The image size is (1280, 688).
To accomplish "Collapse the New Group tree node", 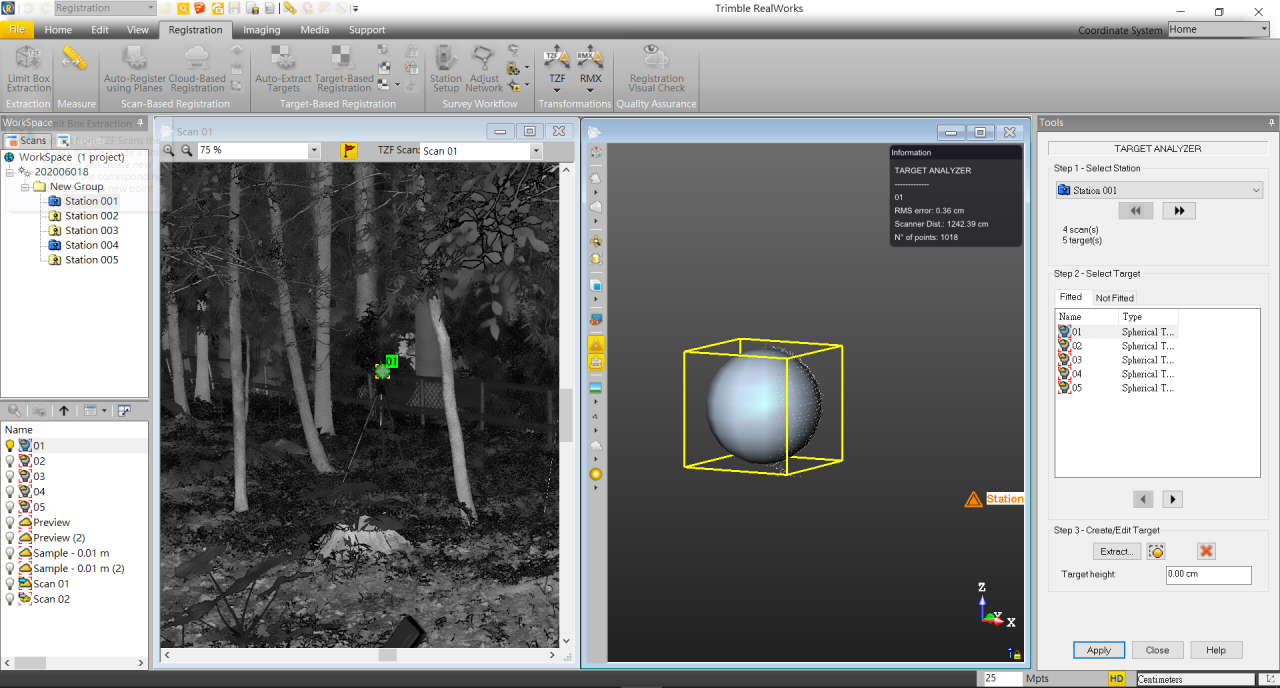I will (25, 187).
